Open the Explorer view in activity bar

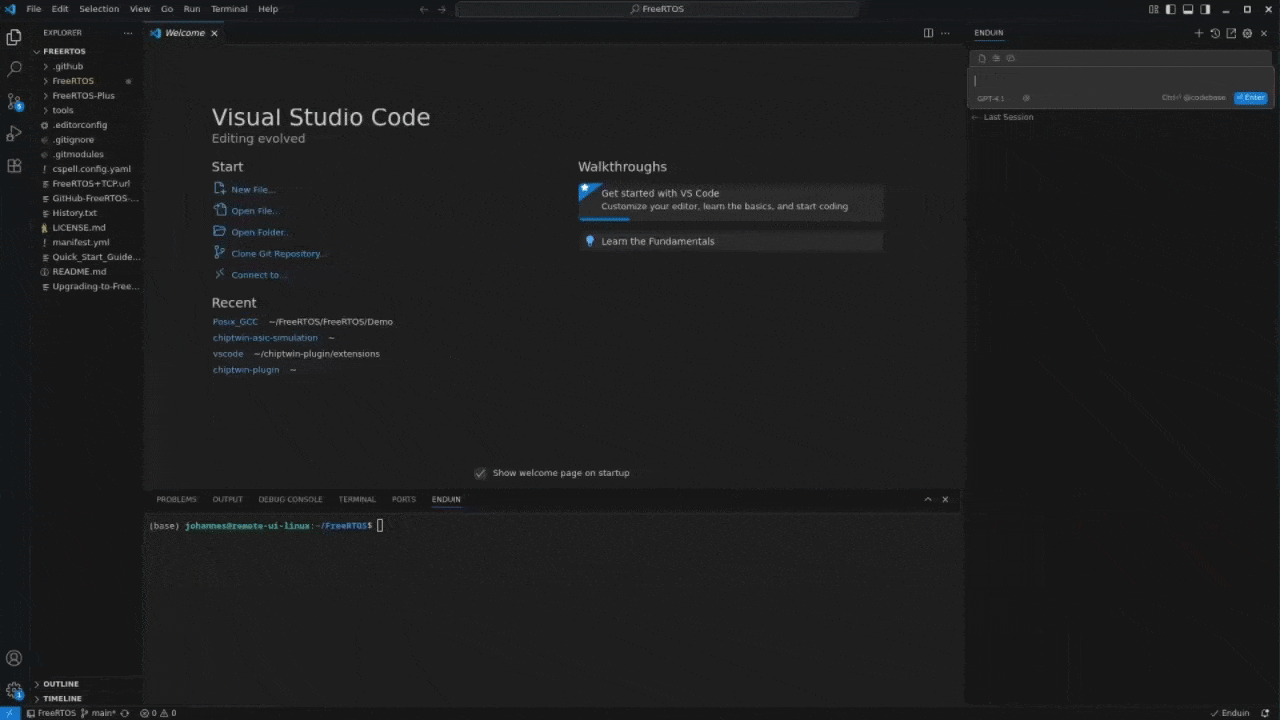pos(14,37)
